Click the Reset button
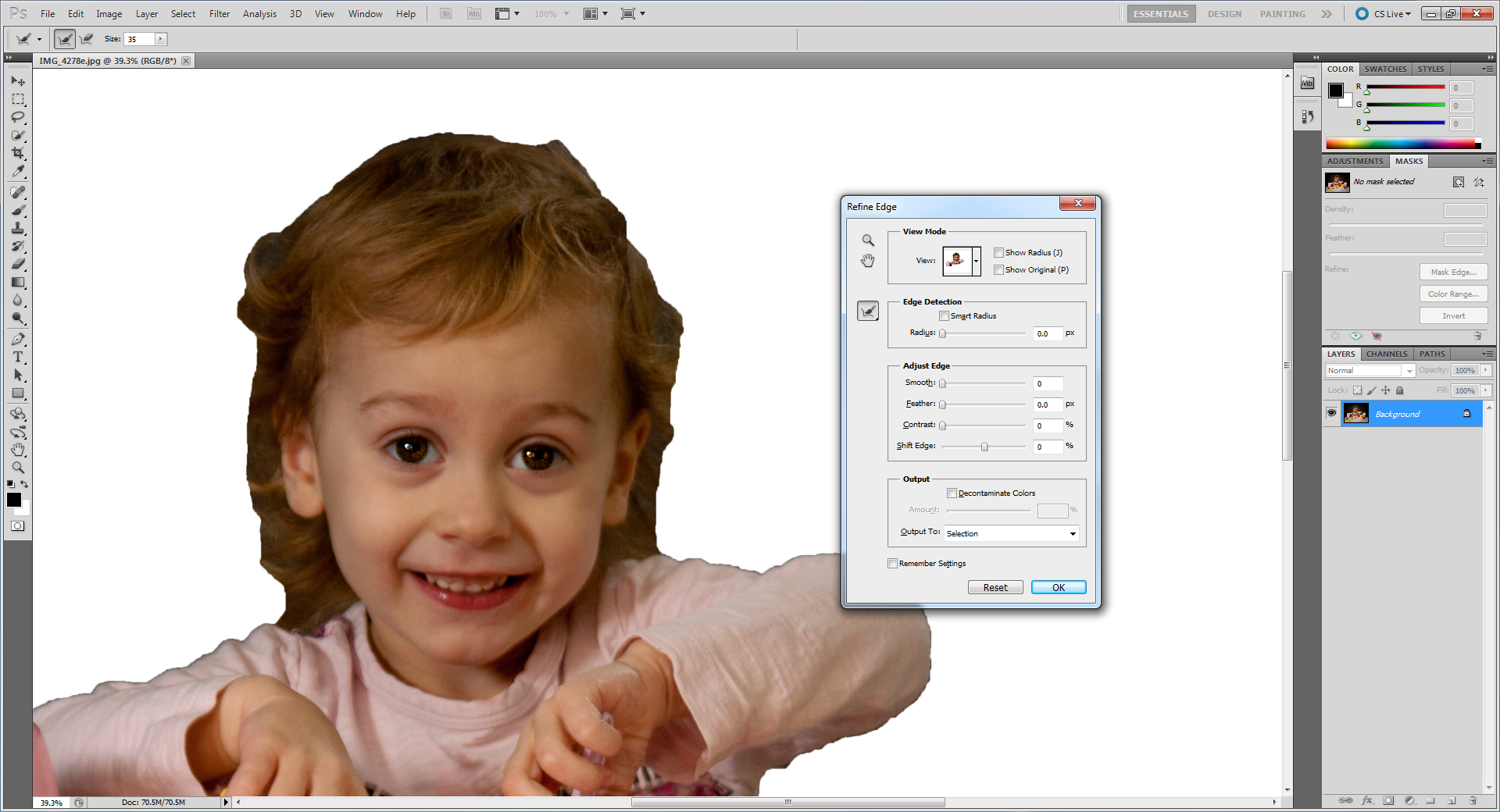1500x812 pixels. point(995,587)
